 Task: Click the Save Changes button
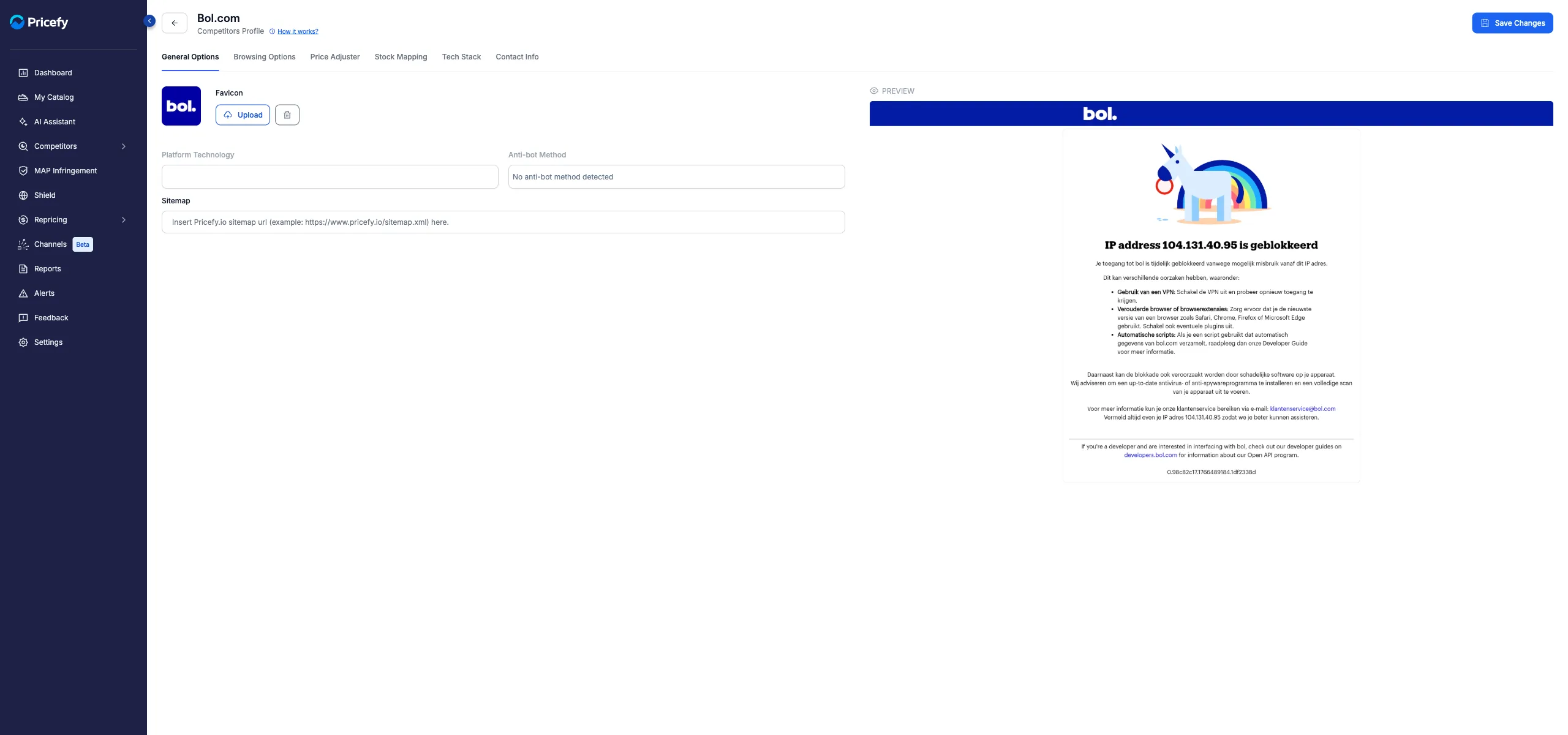1512,23
